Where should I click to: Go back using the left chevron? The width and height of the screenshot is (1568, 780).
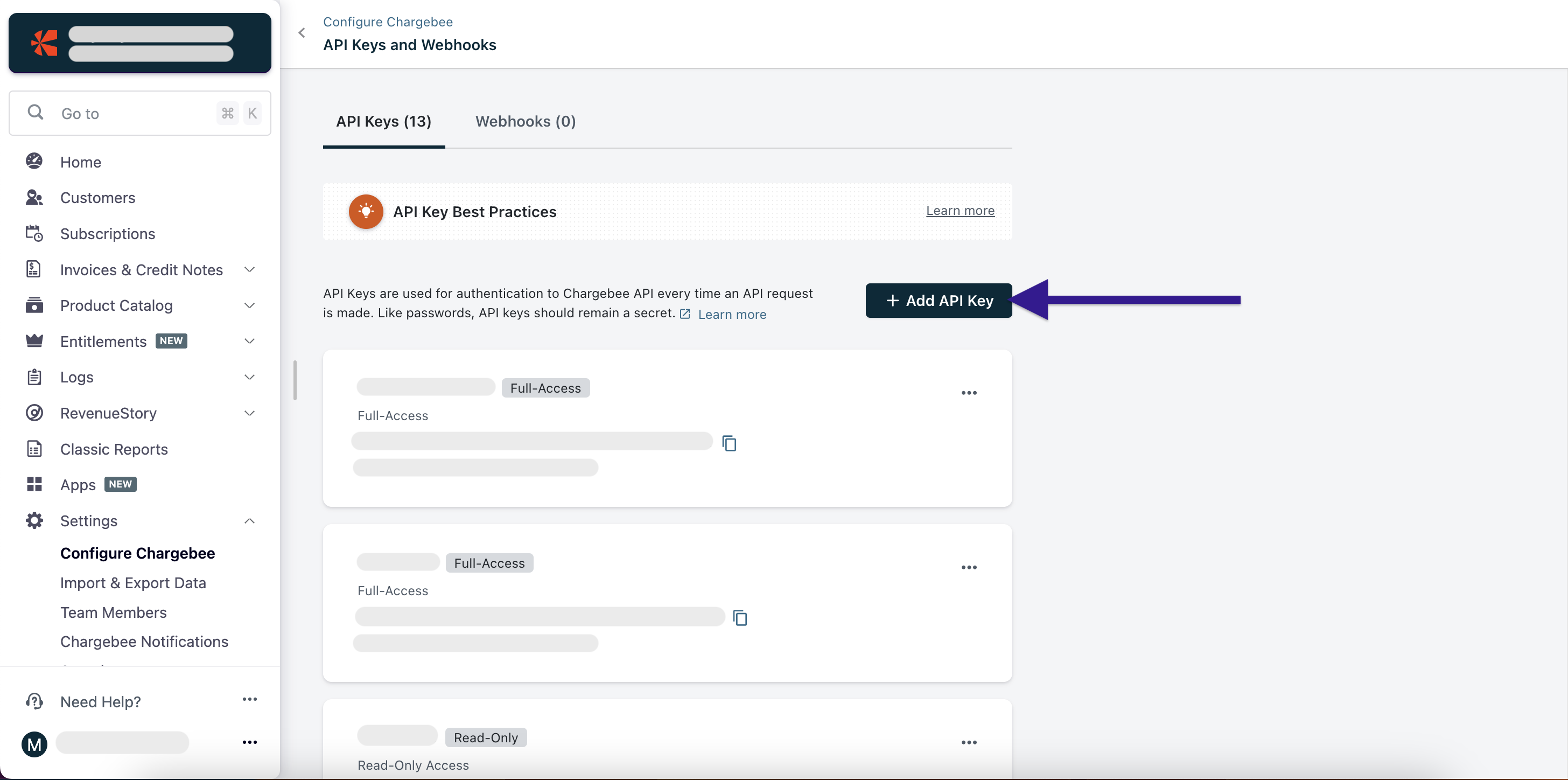click(302, 33)
